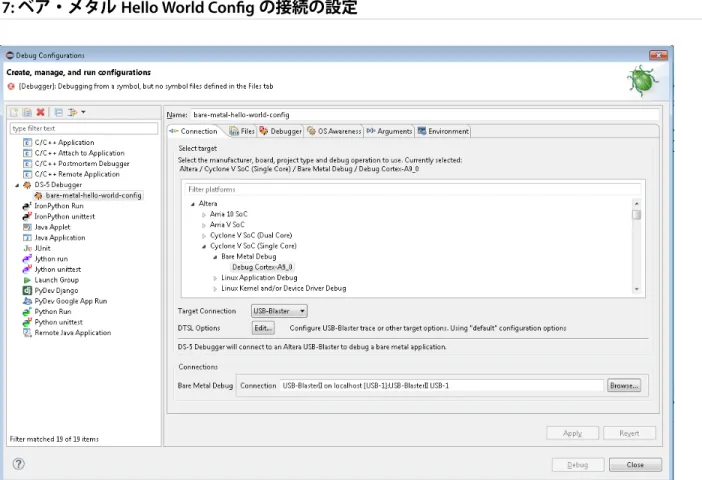Collapse the Altera platform node
702x480 pixels.
[193, 204]
